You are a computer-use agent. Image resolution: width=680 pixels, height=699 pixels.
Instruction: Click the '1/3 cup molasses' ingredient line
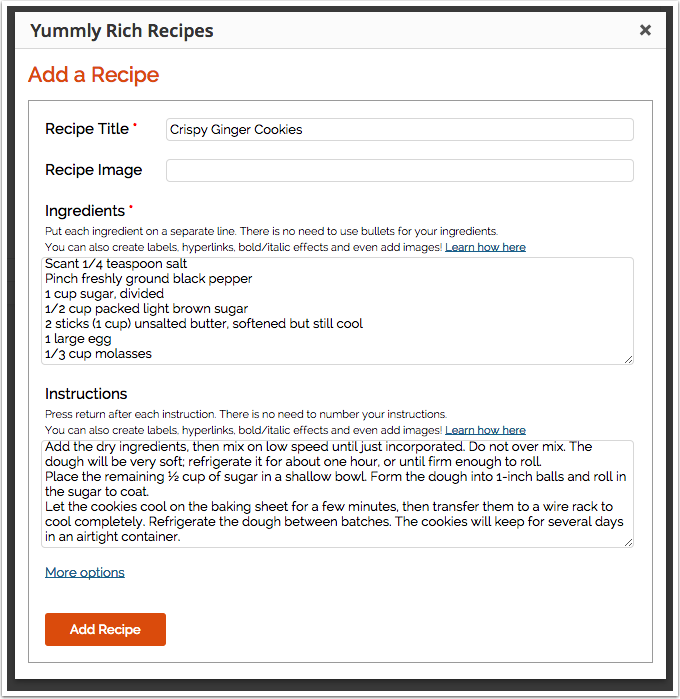(x=99, y=354)
